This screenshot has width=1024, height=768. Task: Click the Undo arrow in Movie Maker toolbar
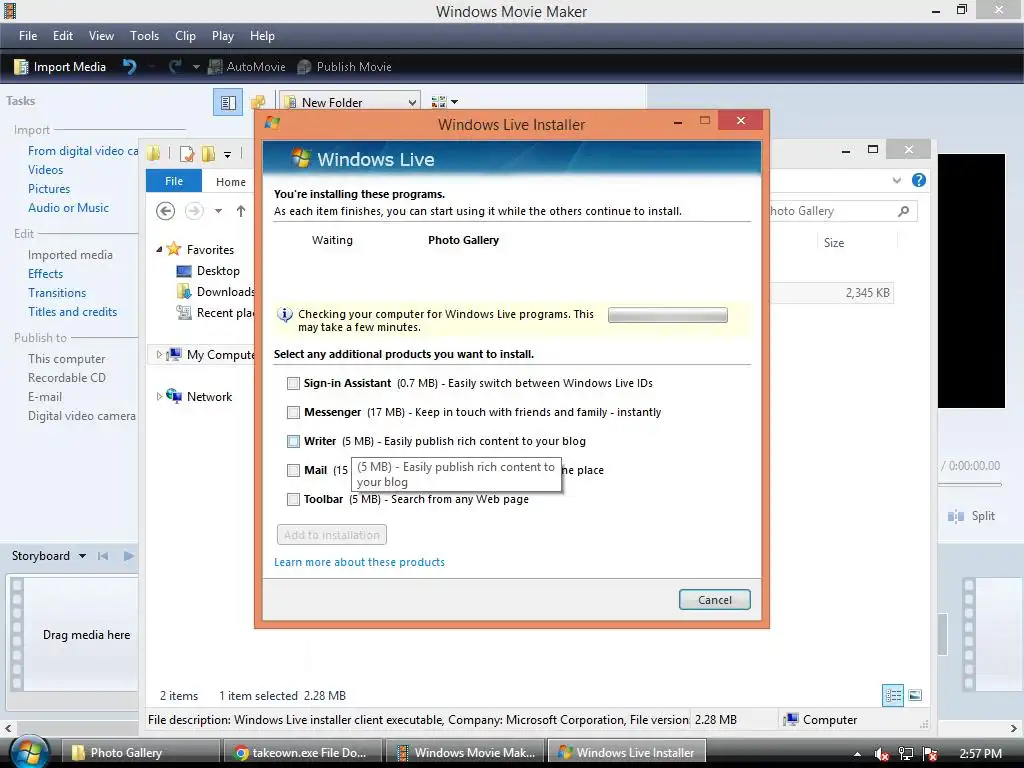(x=129, y=67)
